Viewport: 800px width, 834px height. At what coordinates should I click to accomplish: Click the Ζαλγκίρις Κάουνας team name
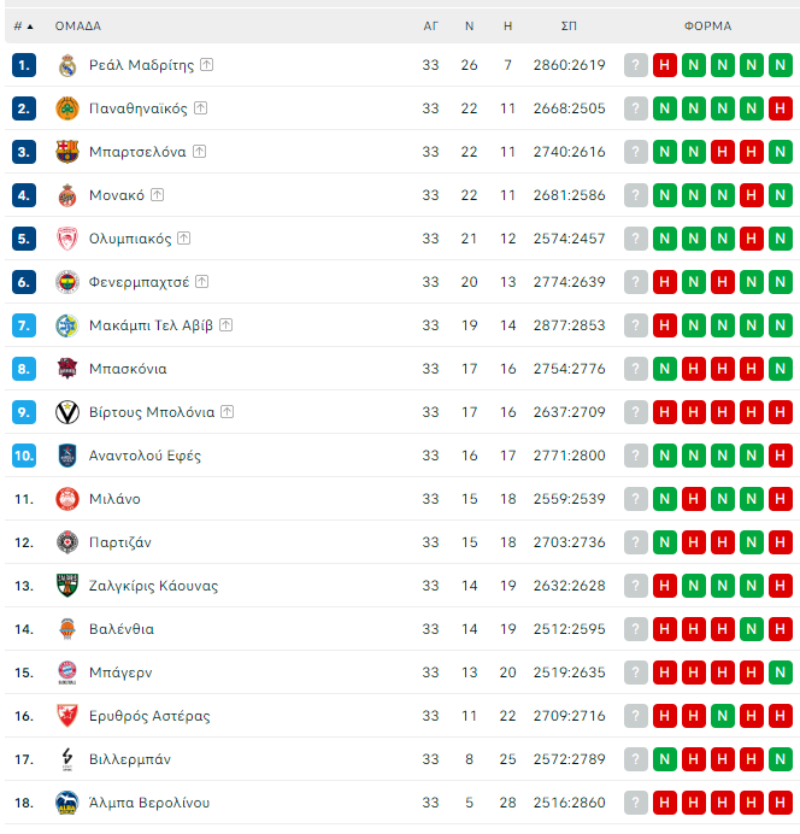tap(153, 586)
